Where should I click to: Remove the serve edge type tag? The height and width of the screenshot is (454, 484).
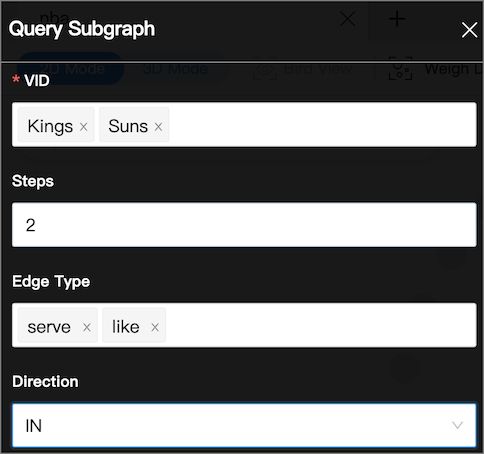pyautogui.click(x=87, y=327)
